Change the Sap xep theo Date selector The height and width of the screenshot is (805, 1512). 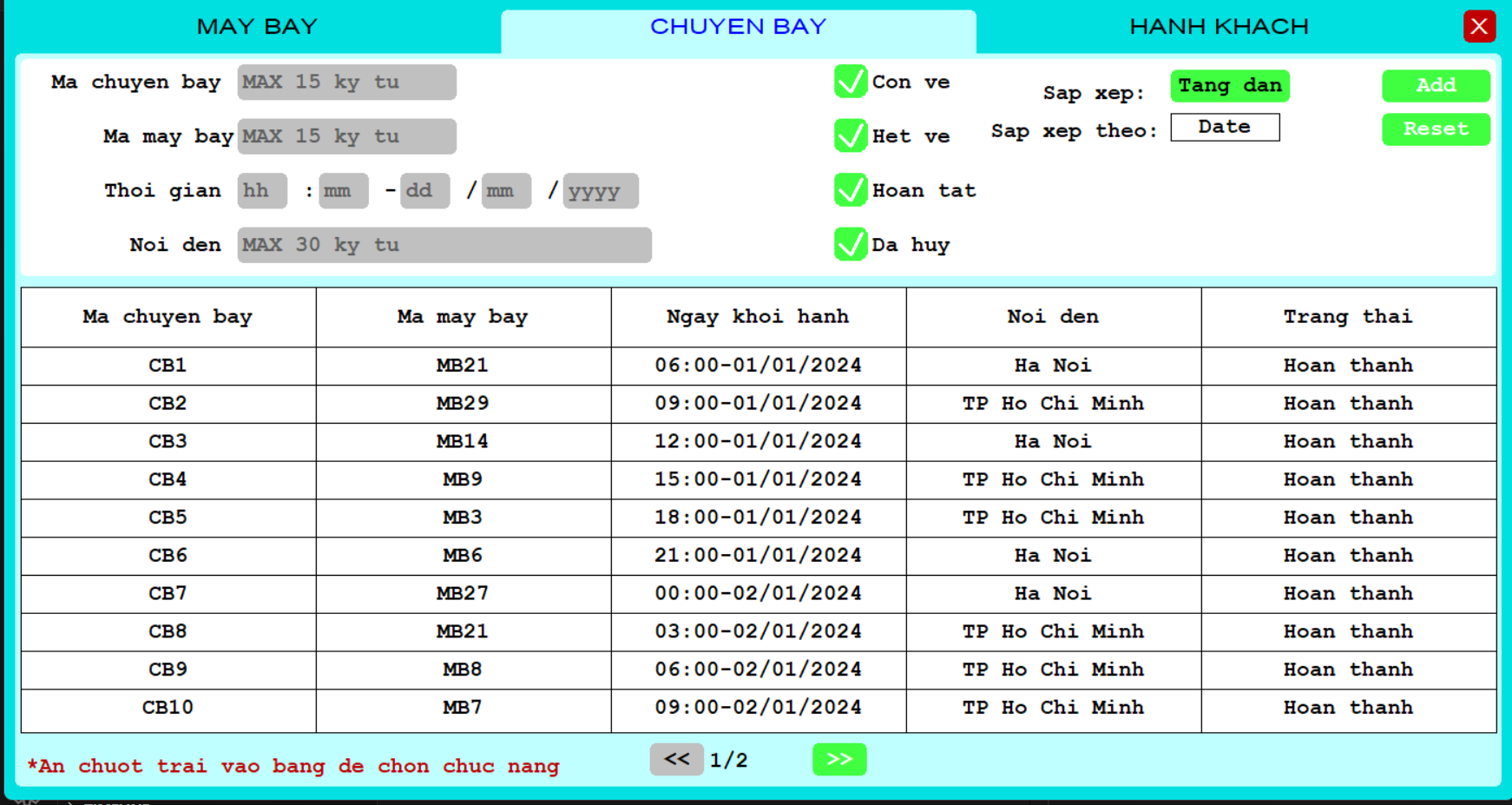[1225, 127]
